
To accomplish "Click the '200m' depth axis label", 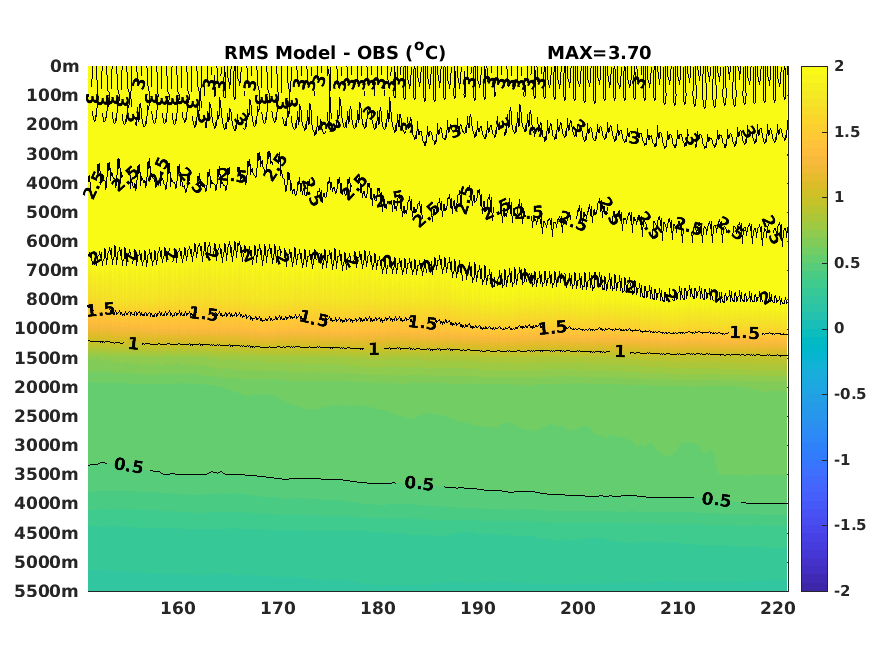I will click(x=52, y=124).
